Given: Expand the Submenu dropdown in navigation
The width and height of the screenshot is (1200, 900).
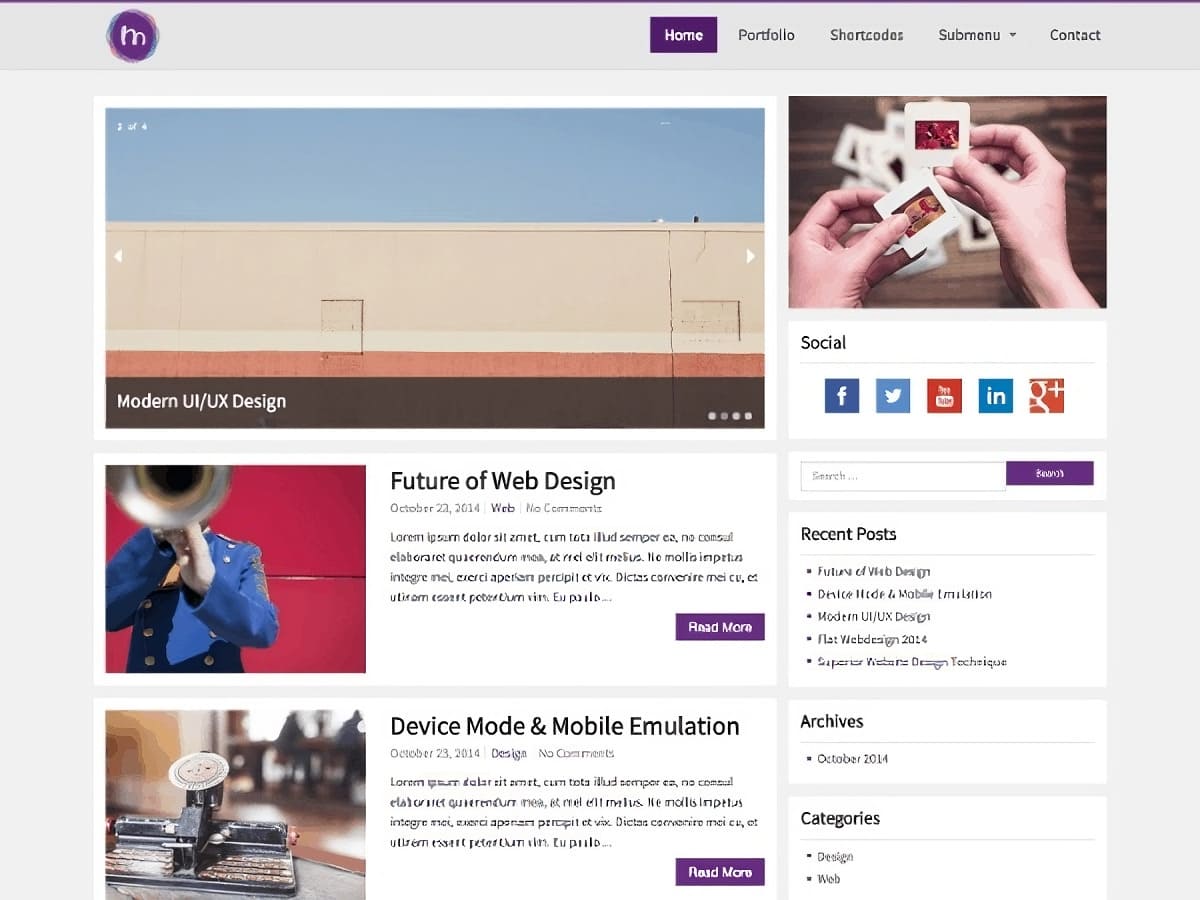Looking at the screenshot, I should [x=977, y=35].
